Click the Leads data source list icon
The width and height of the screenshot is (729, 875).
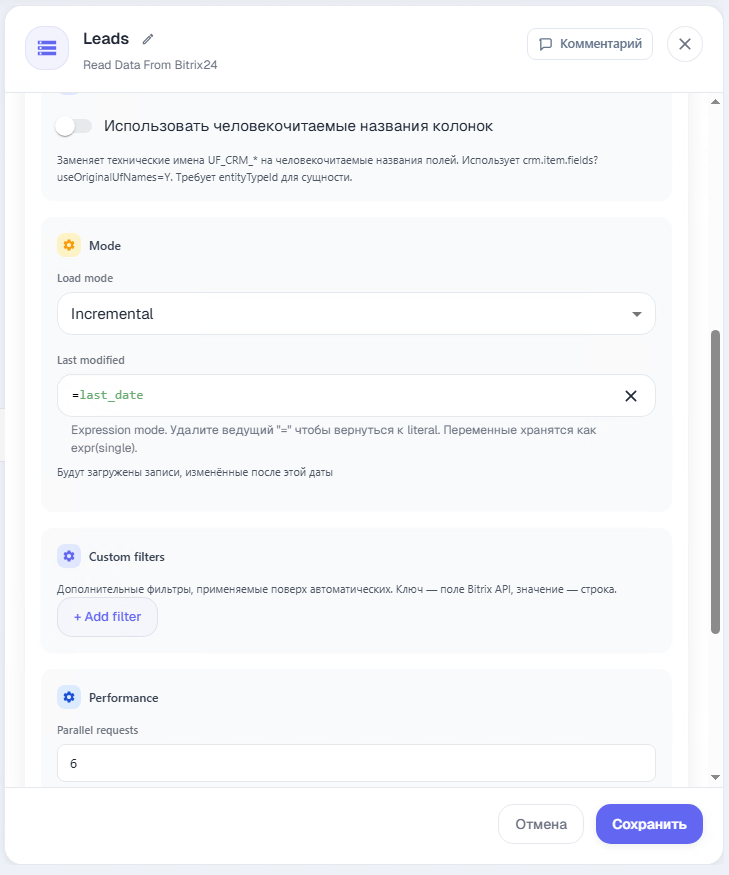tap(47, 48)
